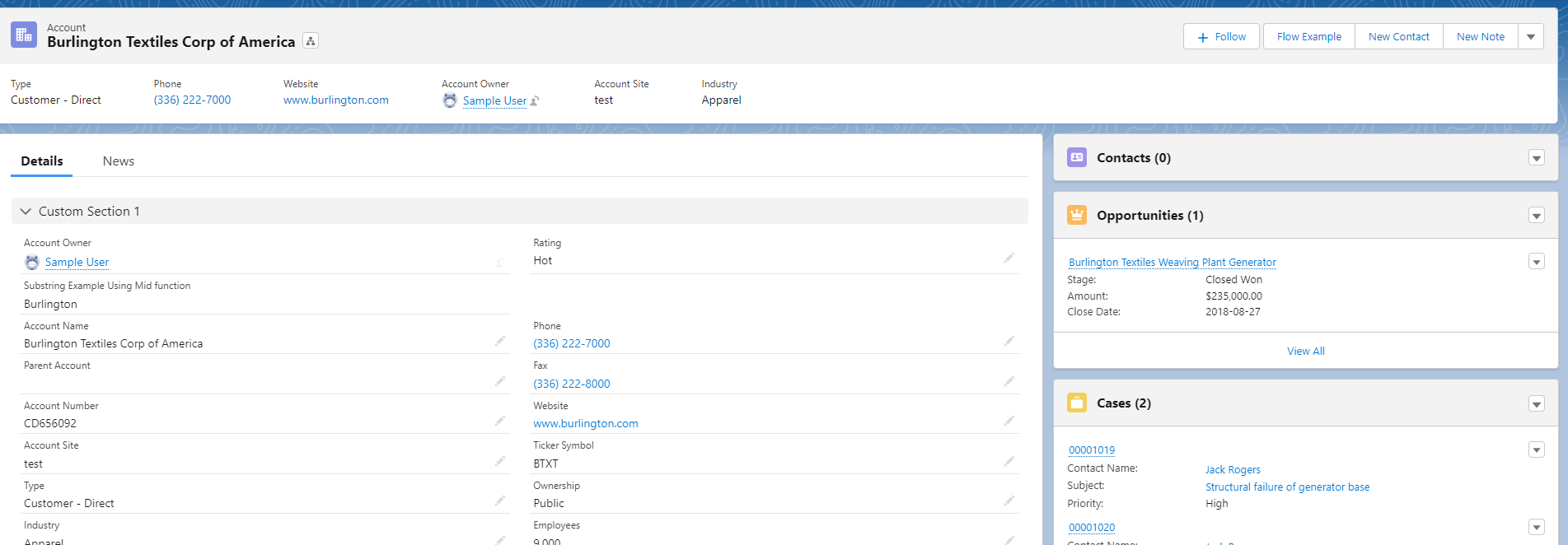Click the Close Date value 2018-08-27

tap(1233, 311)
